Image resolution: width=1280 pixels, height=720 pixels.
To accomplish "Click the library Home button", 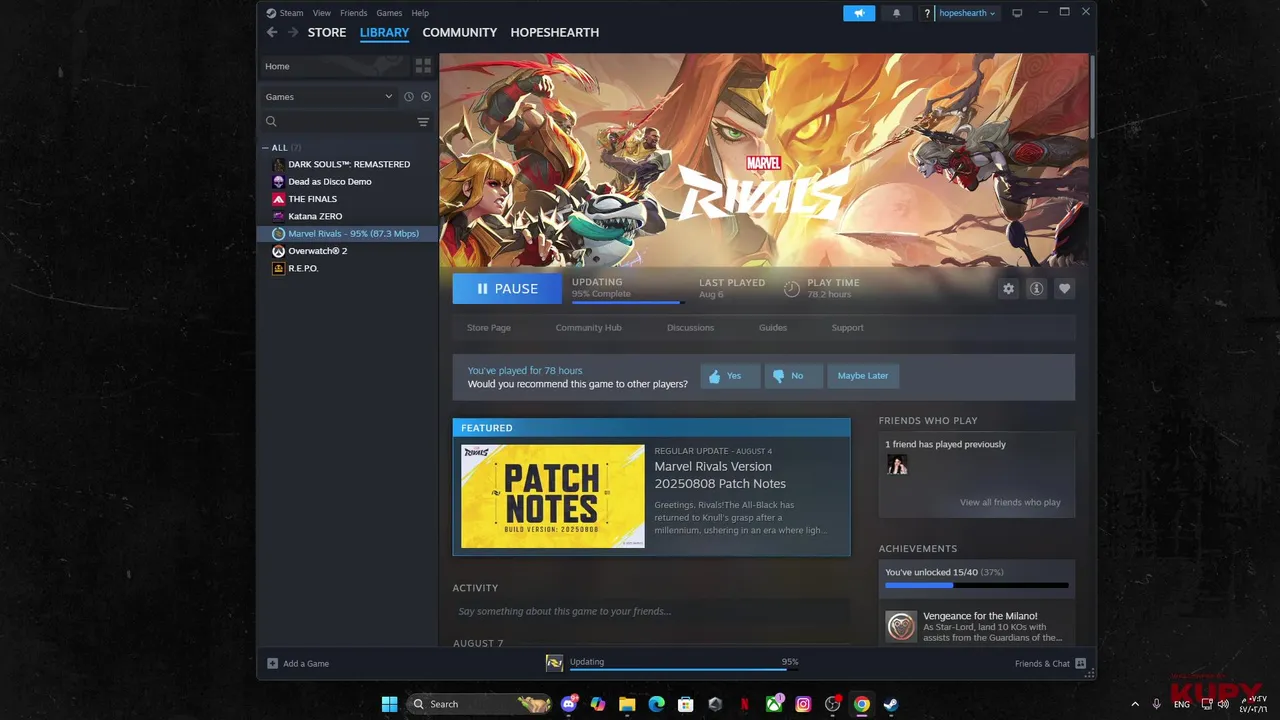I will (x=334, y=66).
